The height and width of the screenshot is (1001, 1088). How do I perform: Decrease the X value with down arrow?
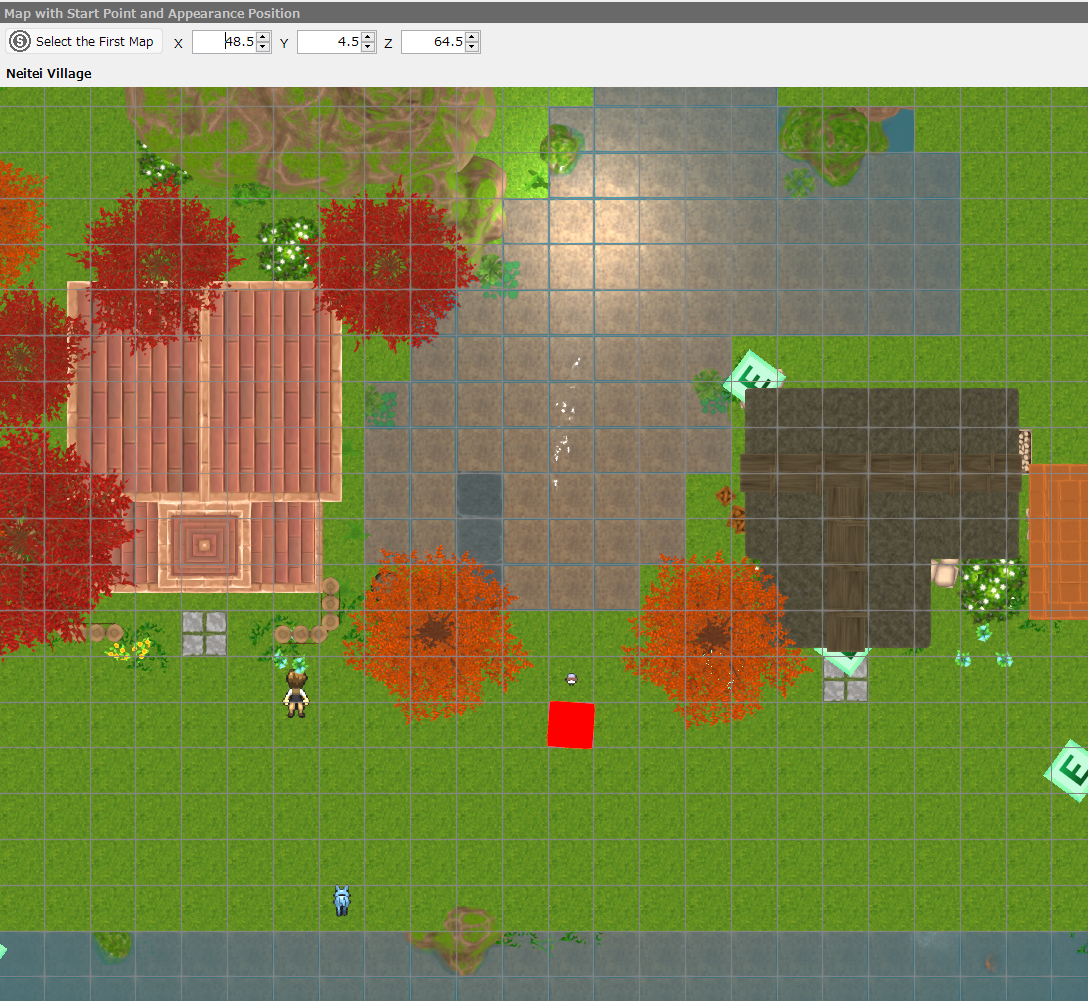(x=263, y=47)
